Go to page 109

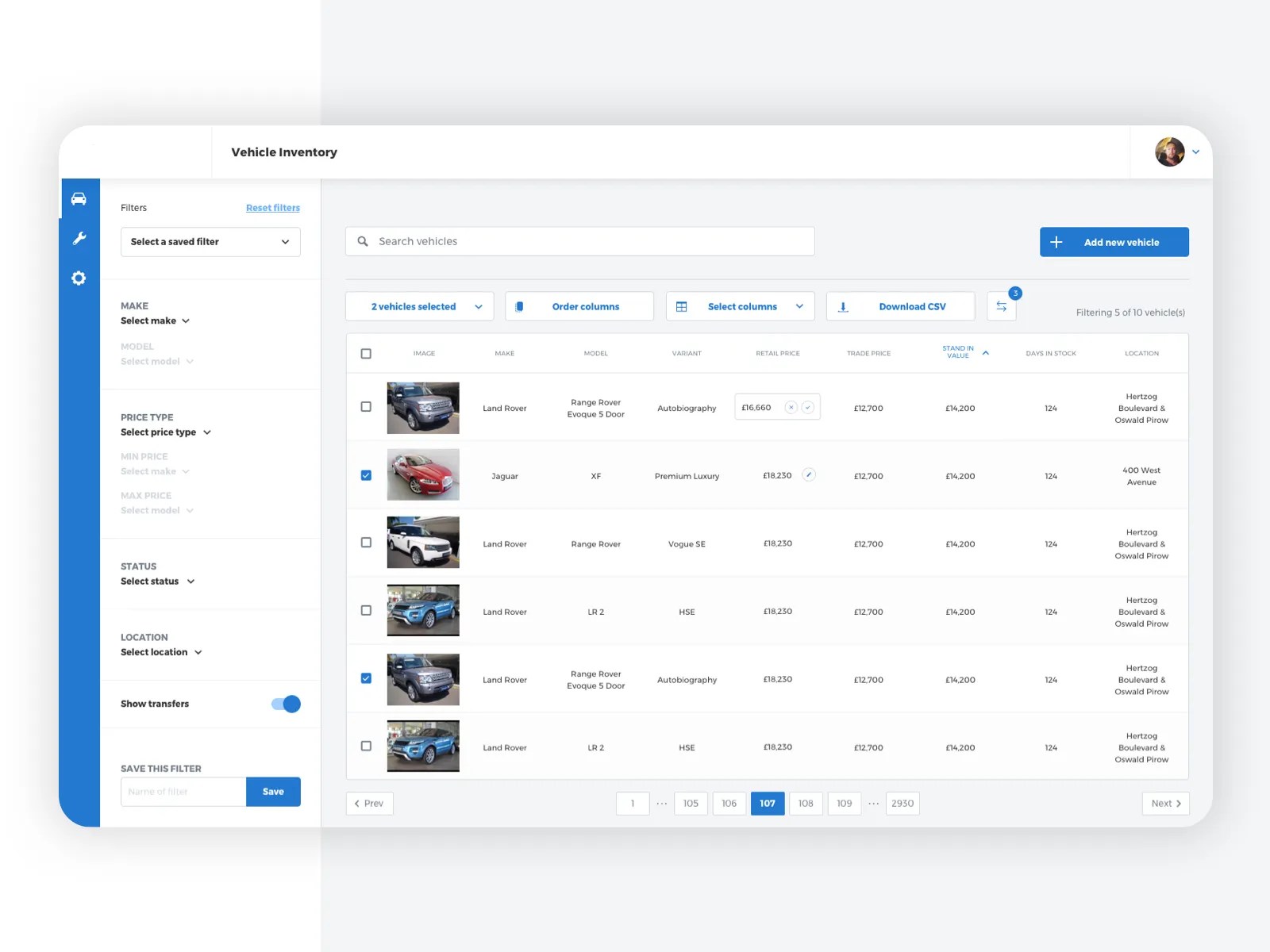(845, 804)
